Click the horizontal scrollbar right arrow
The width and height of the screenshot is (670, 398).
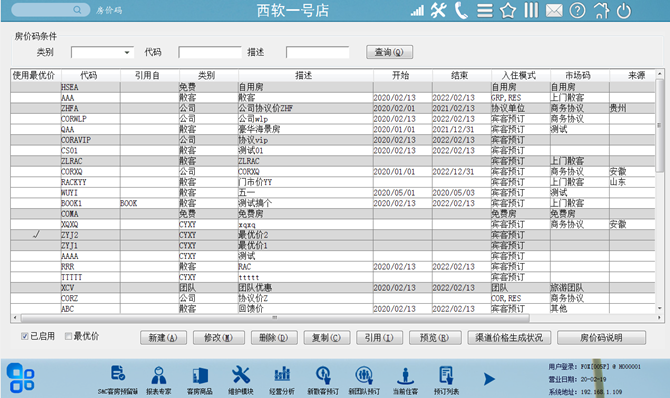pyautogui.click(x=659, y=318)
